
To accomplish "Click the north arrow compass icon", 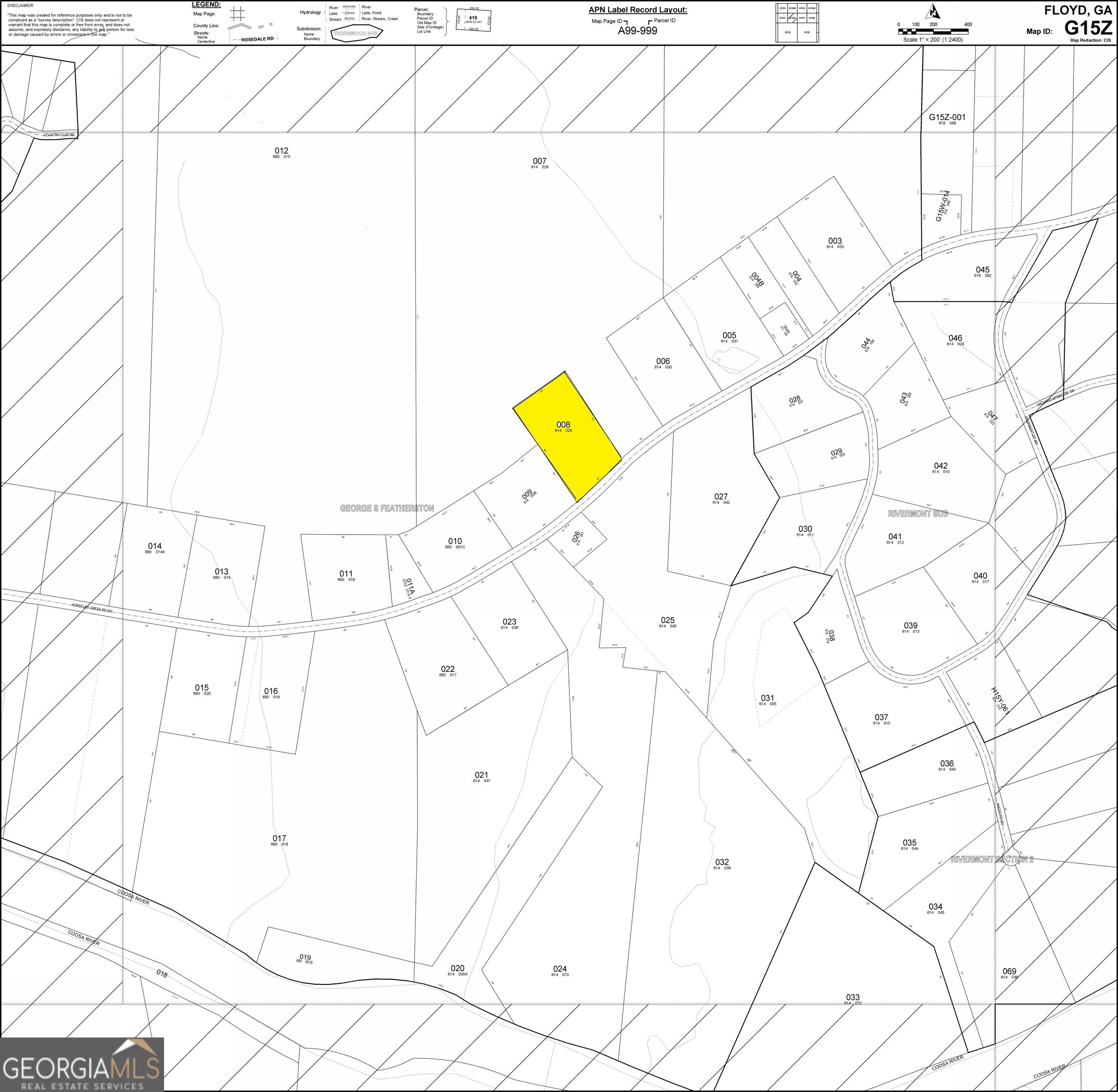I will (933, 11).
